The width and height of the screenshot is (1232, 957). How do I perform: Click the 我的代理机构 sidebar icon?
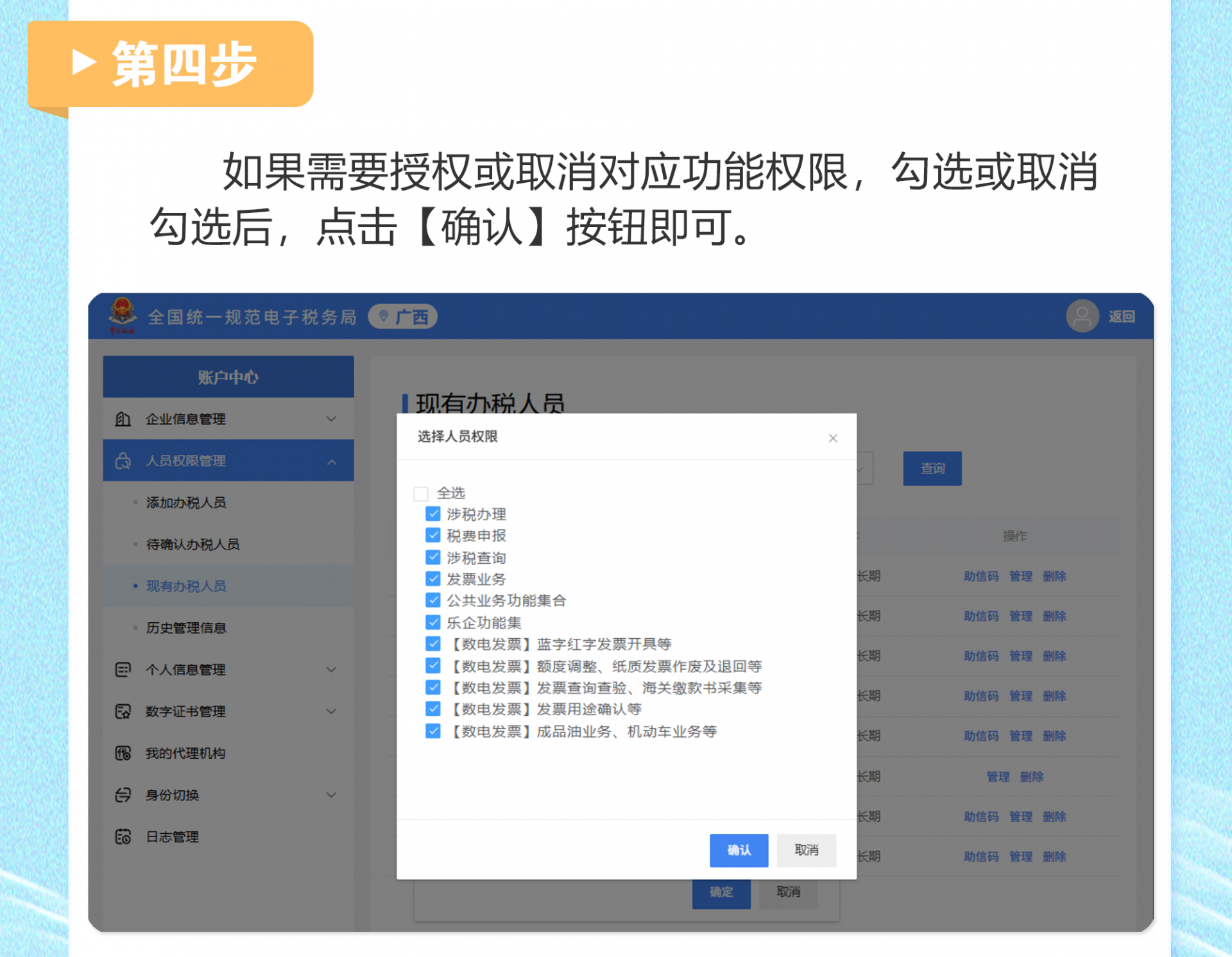(123, 753)
